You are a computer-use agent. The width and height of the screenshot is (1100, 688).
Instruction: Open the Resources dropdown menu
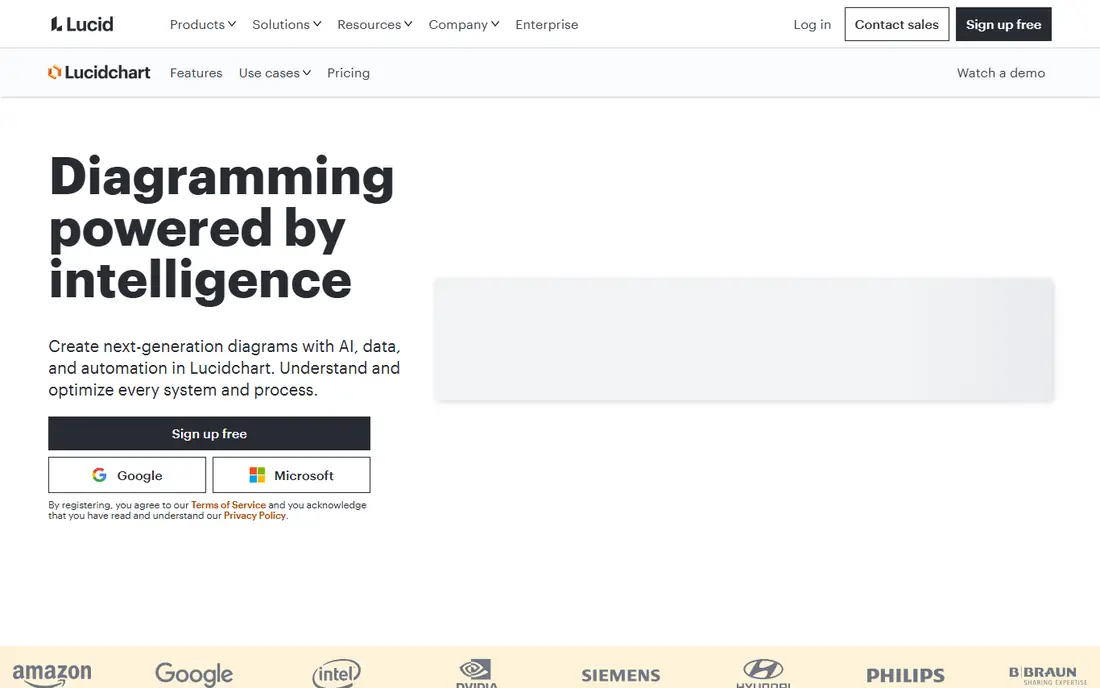(x=375, y=25)
